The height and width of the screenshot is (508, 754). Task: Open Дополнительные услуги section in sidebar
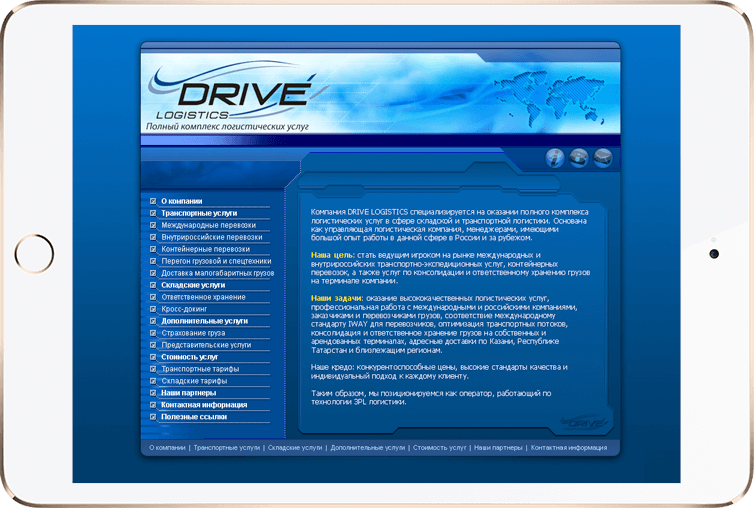pyautogui.click(x=204, y=321)
